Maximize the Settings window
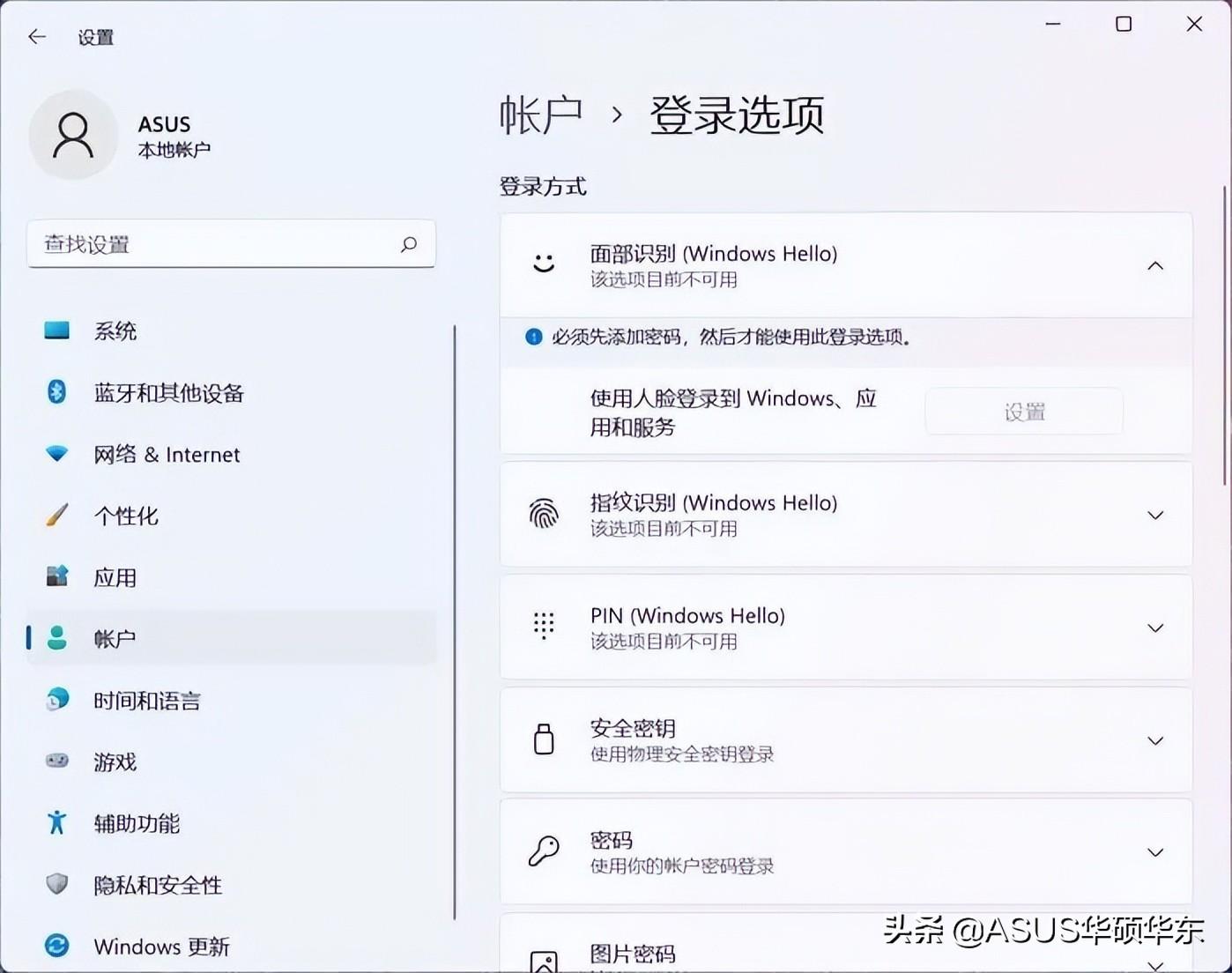Screen dimensions: 1232x973 point(1124,24)
